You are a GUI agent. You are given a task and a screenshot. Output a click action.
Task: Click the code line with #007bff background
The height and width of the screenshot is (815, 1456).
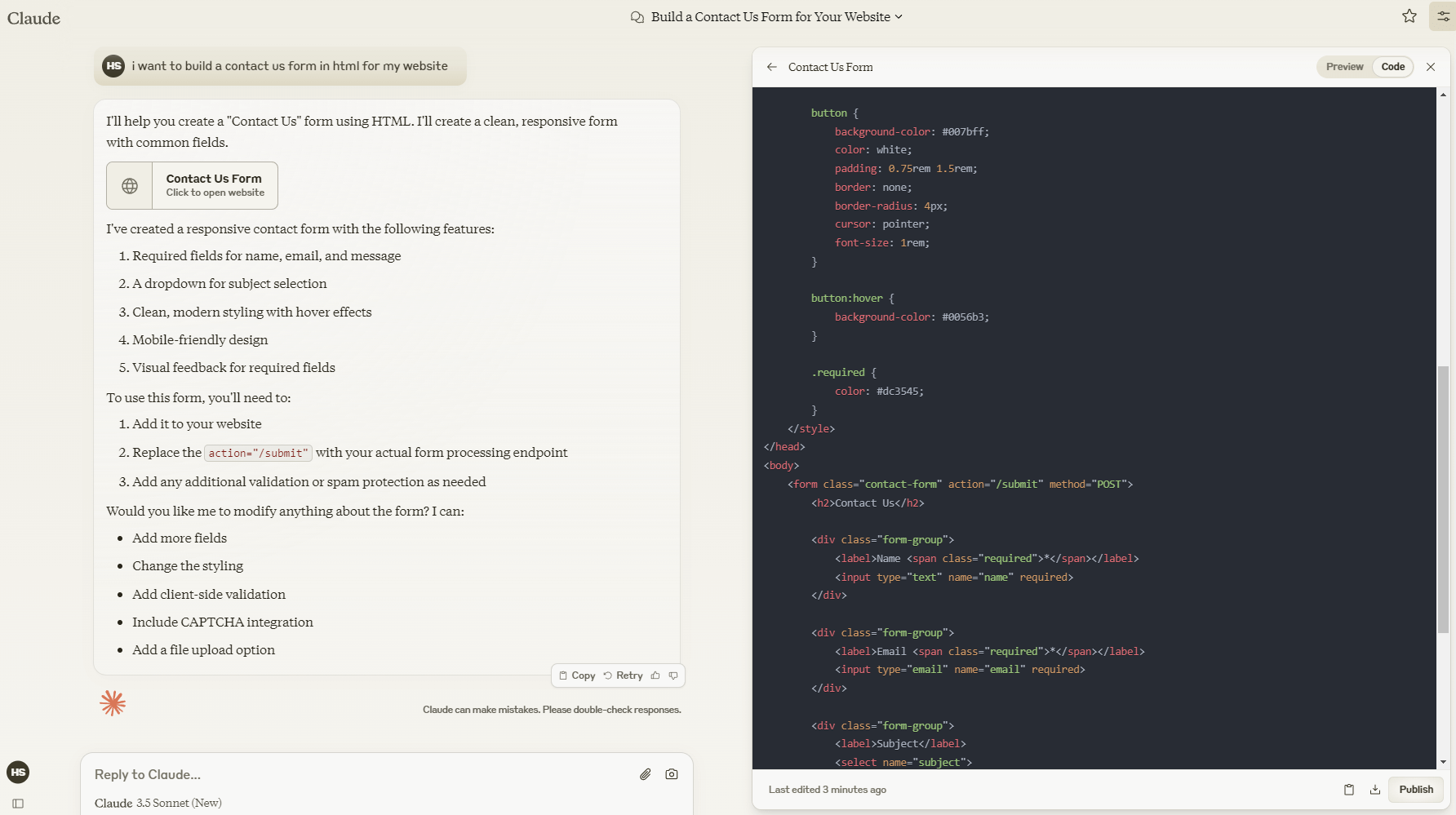point(912,132)
